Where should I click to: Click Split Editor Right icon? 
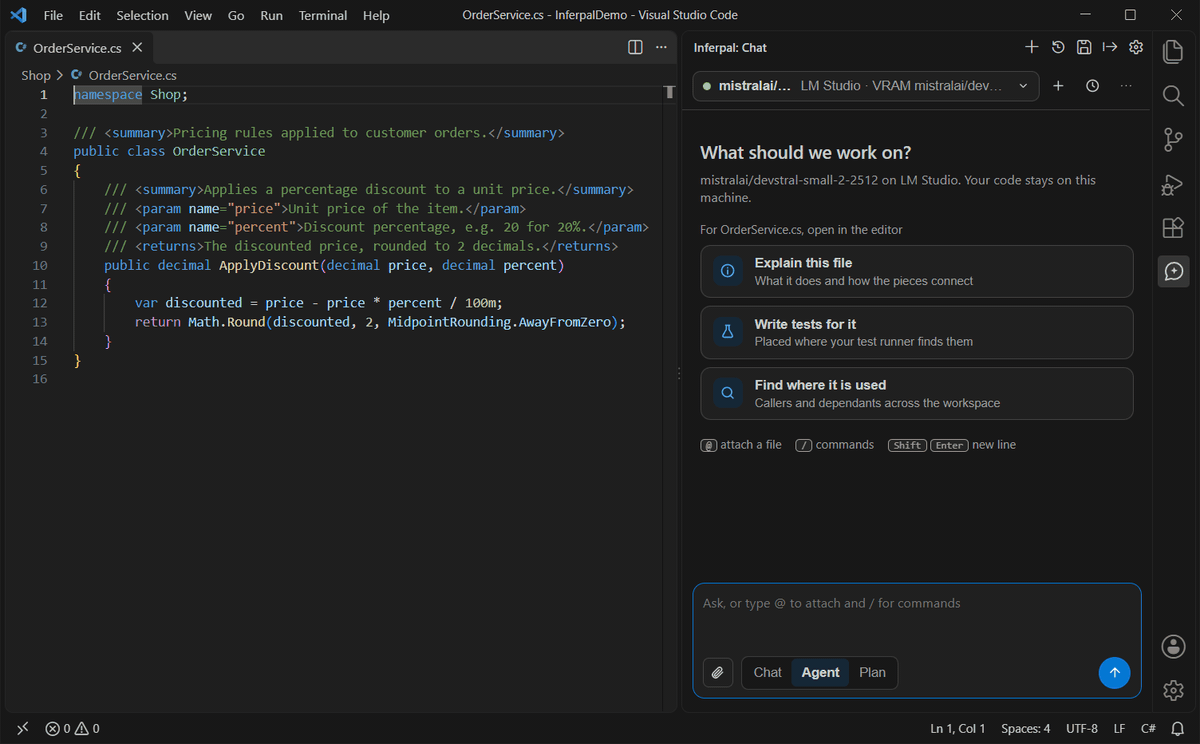(x=635, y=47)
